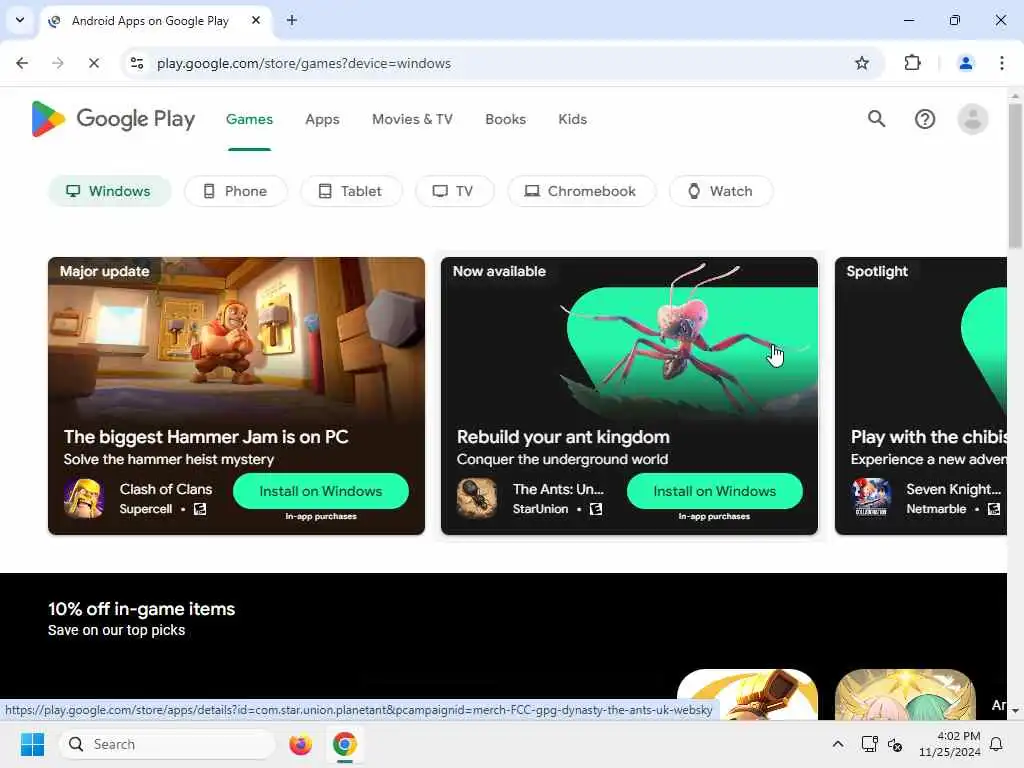Click the taskbar clock showing 4:02 PM
Image resolution: width=1024 pixels, height=768 pixels.
950,744
